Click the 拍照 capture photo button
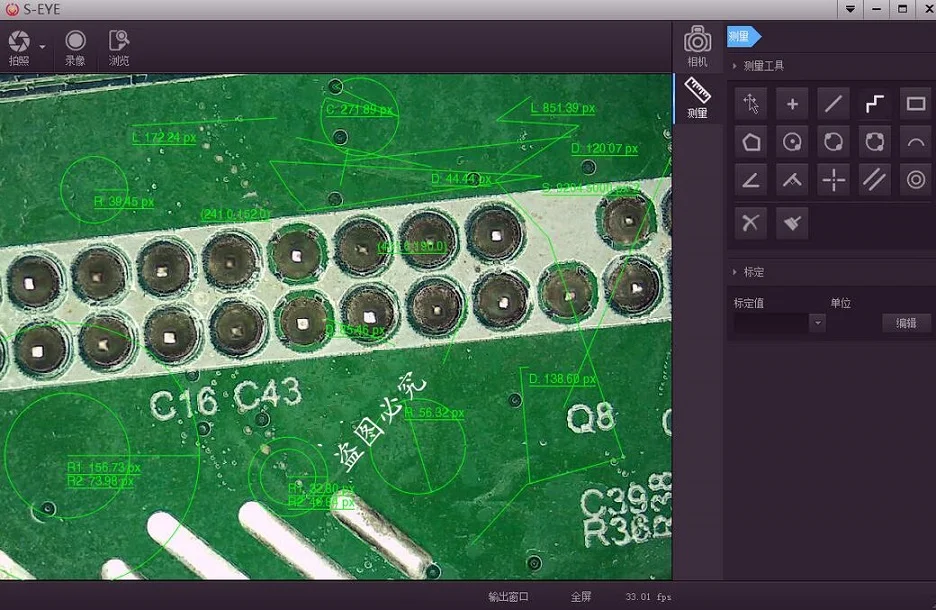The image size is (936, 610). tap(19, 47)
